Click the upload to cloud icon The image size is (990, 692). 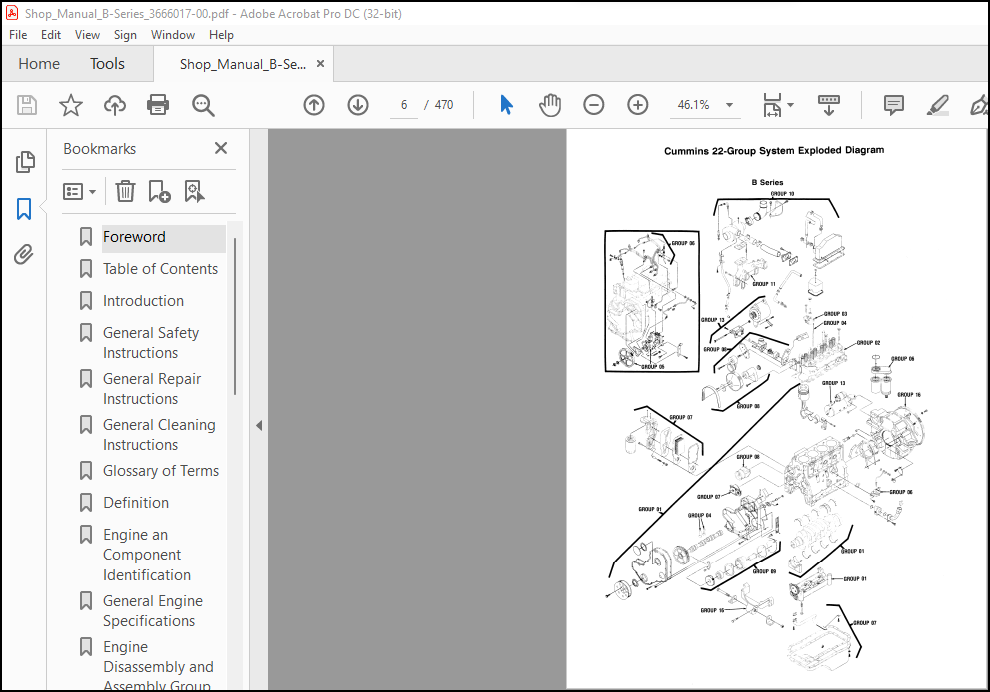[x=115, y=105]
